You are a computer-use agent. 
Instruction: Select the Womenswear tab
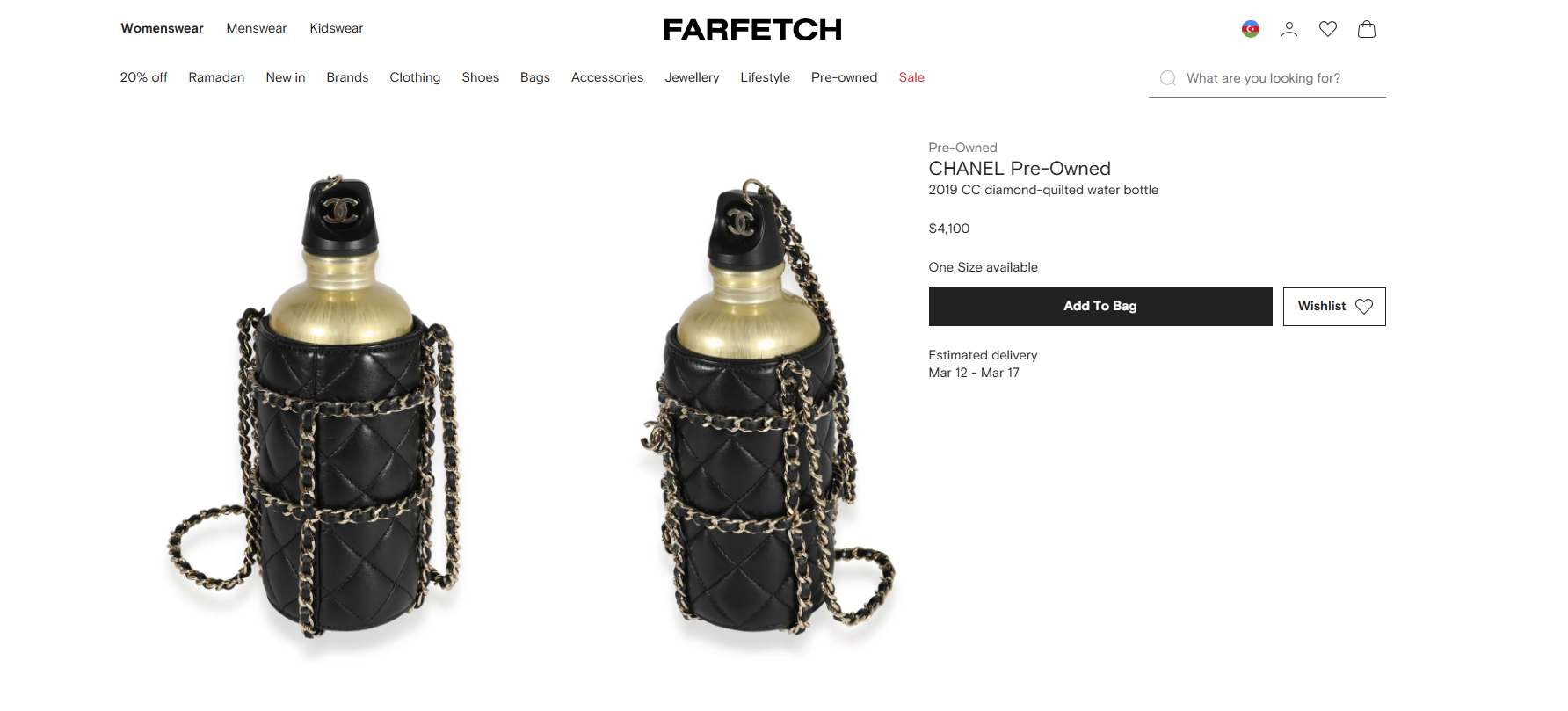[162, 28]
